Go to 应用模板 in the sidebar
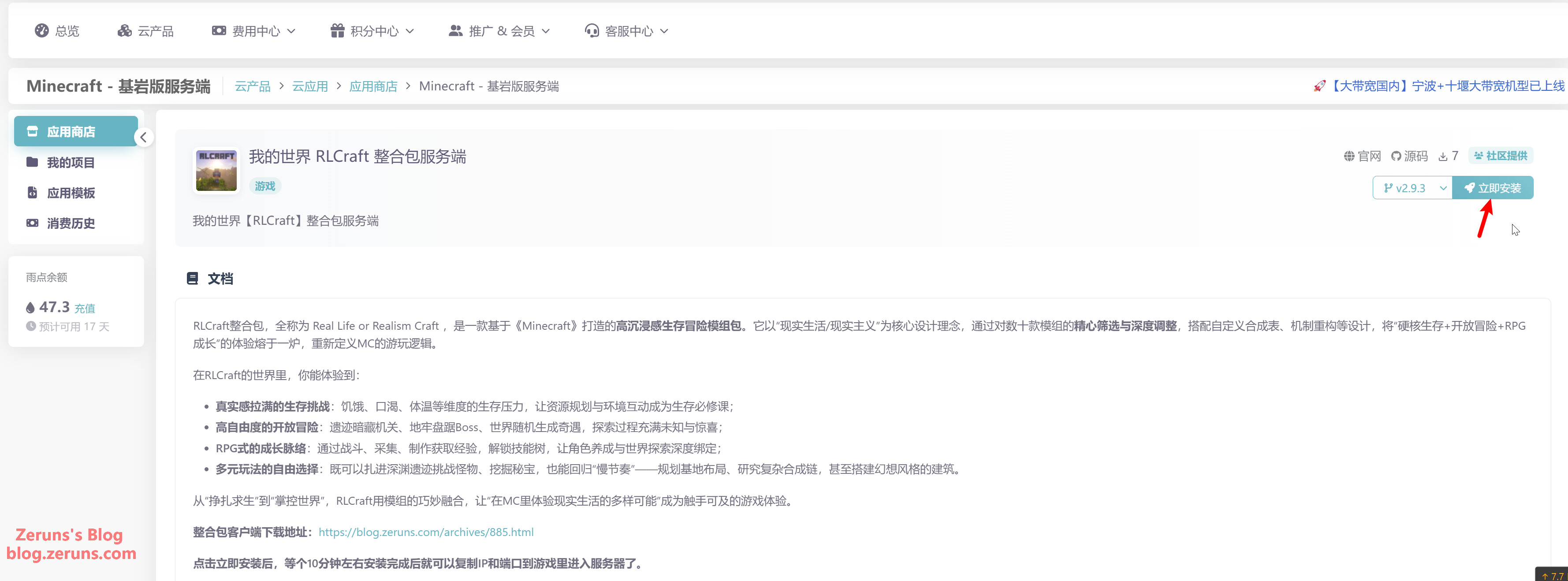The height and width of the screenshot is (581, 1568). (71, 193)
